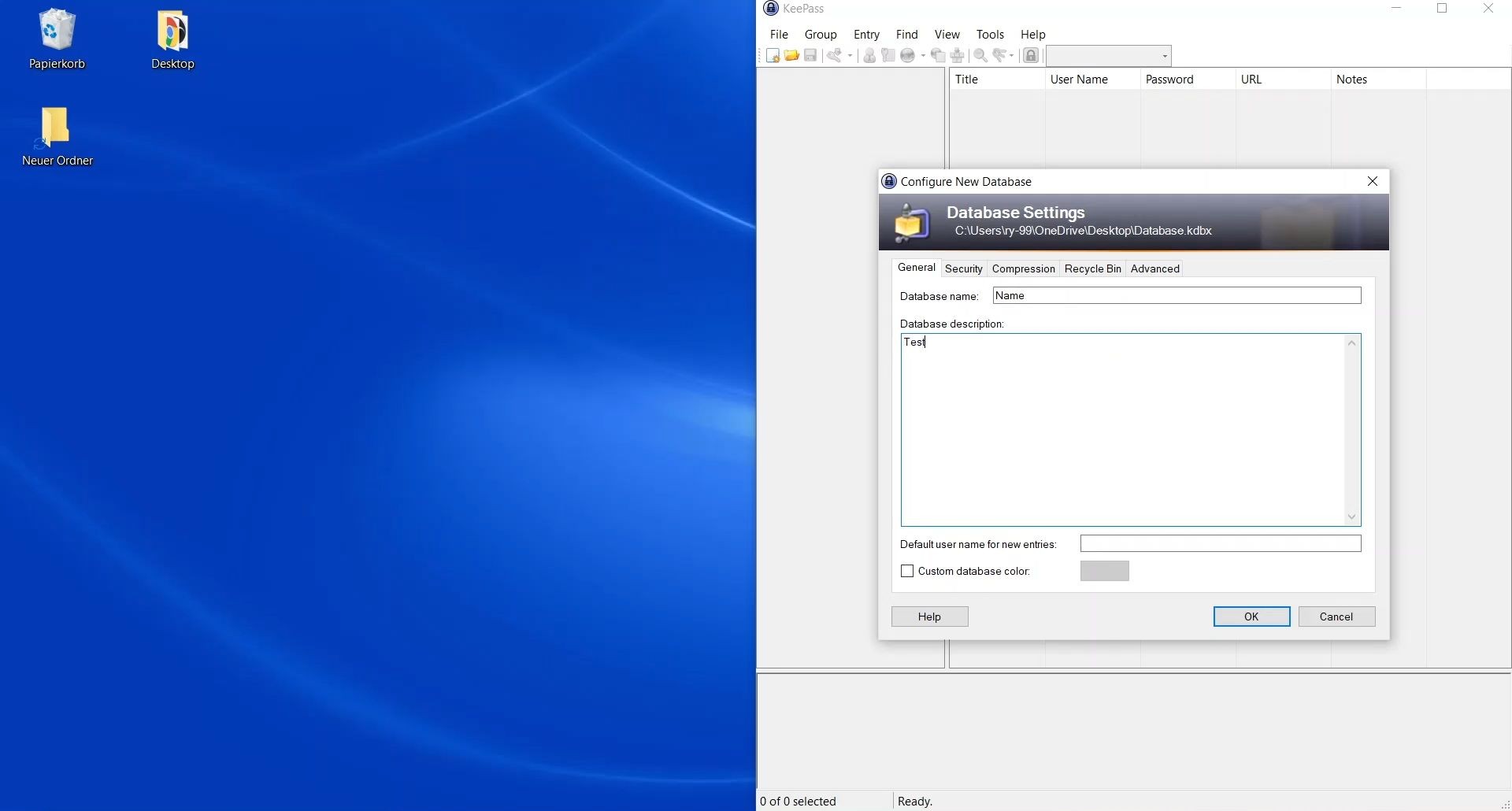Switch to the Recycle Bin tab
The image size is (1512, 811).
[x=1092, y=268]
